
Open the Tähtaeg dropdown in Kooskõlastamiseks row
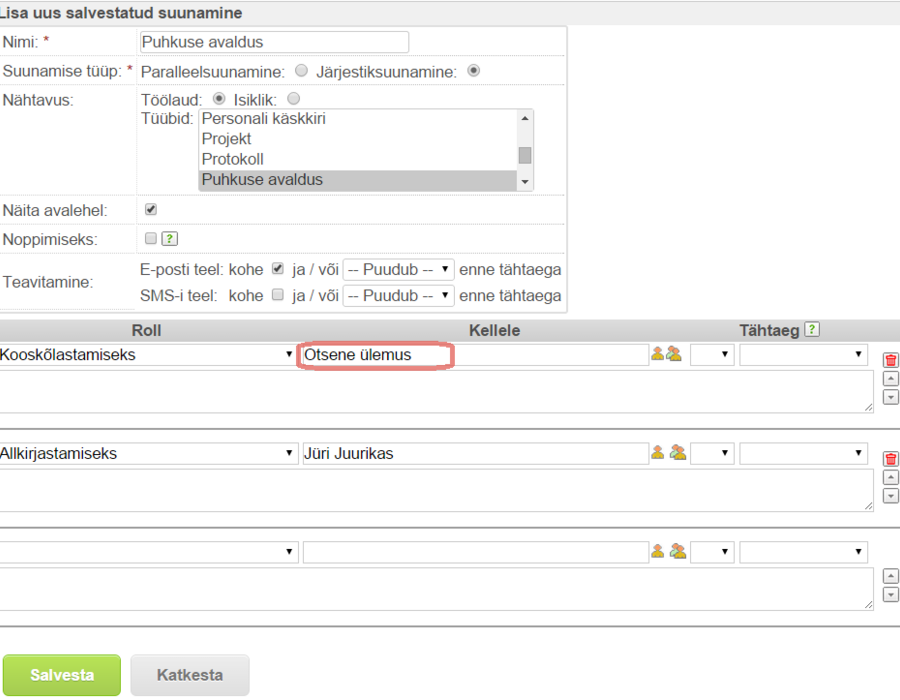[x=803, y=355]
